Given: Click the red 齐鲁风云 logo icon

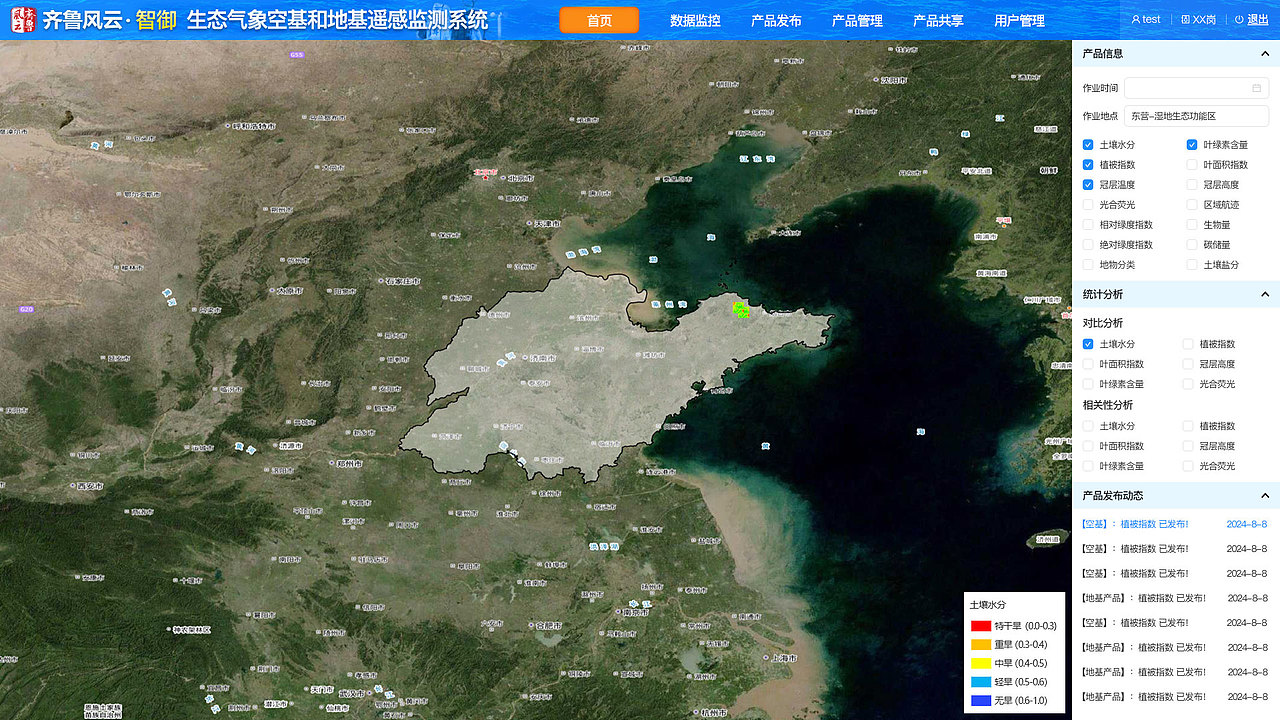Looking at the screenshot, I should (x=23, y=19).
